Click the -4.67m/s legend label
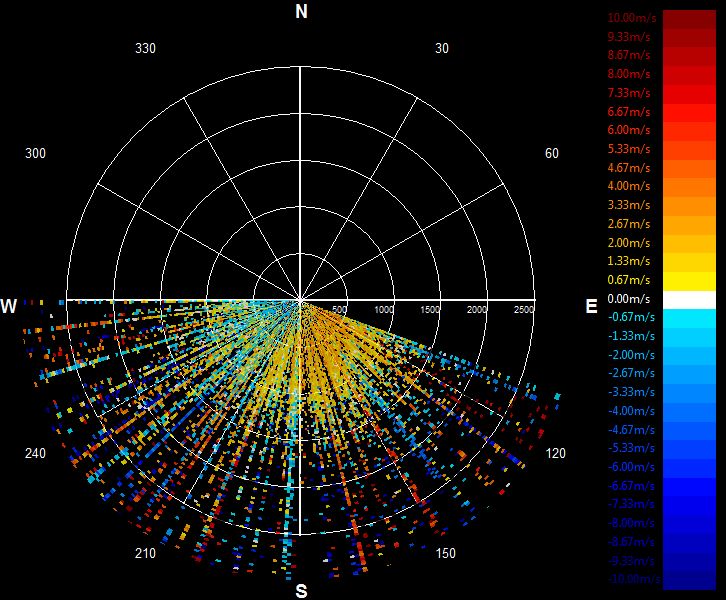The width and height of the screenshot is (726, 600). (631, 430)
